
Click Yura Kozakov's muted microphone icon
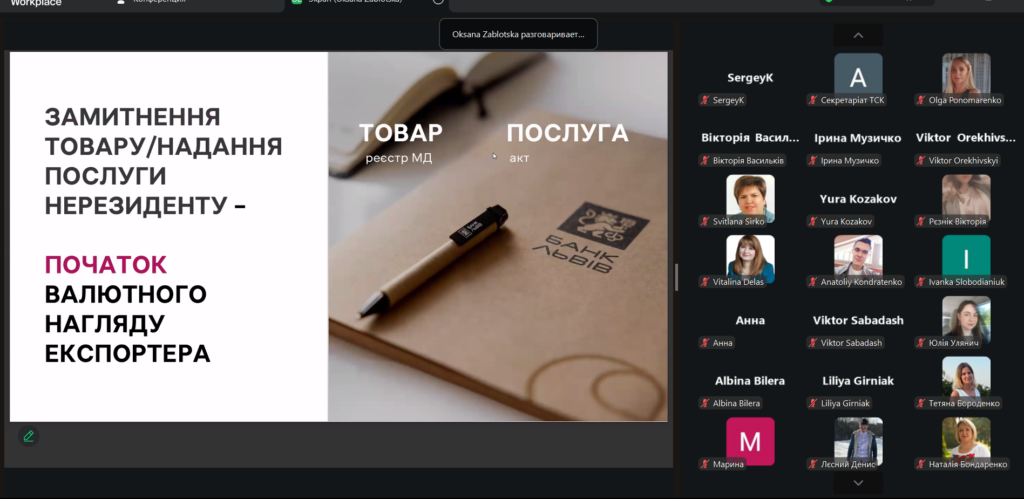point(813,221)
